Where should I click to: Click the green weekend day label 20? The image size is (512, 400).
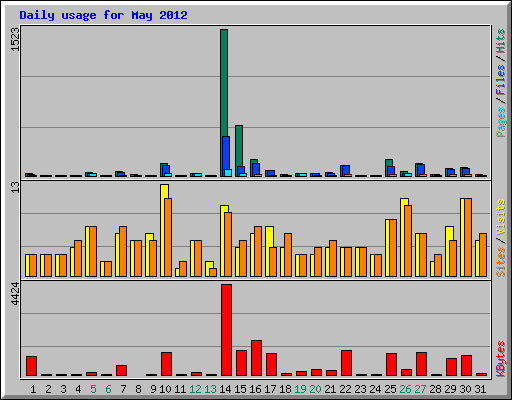coord(315,389)
